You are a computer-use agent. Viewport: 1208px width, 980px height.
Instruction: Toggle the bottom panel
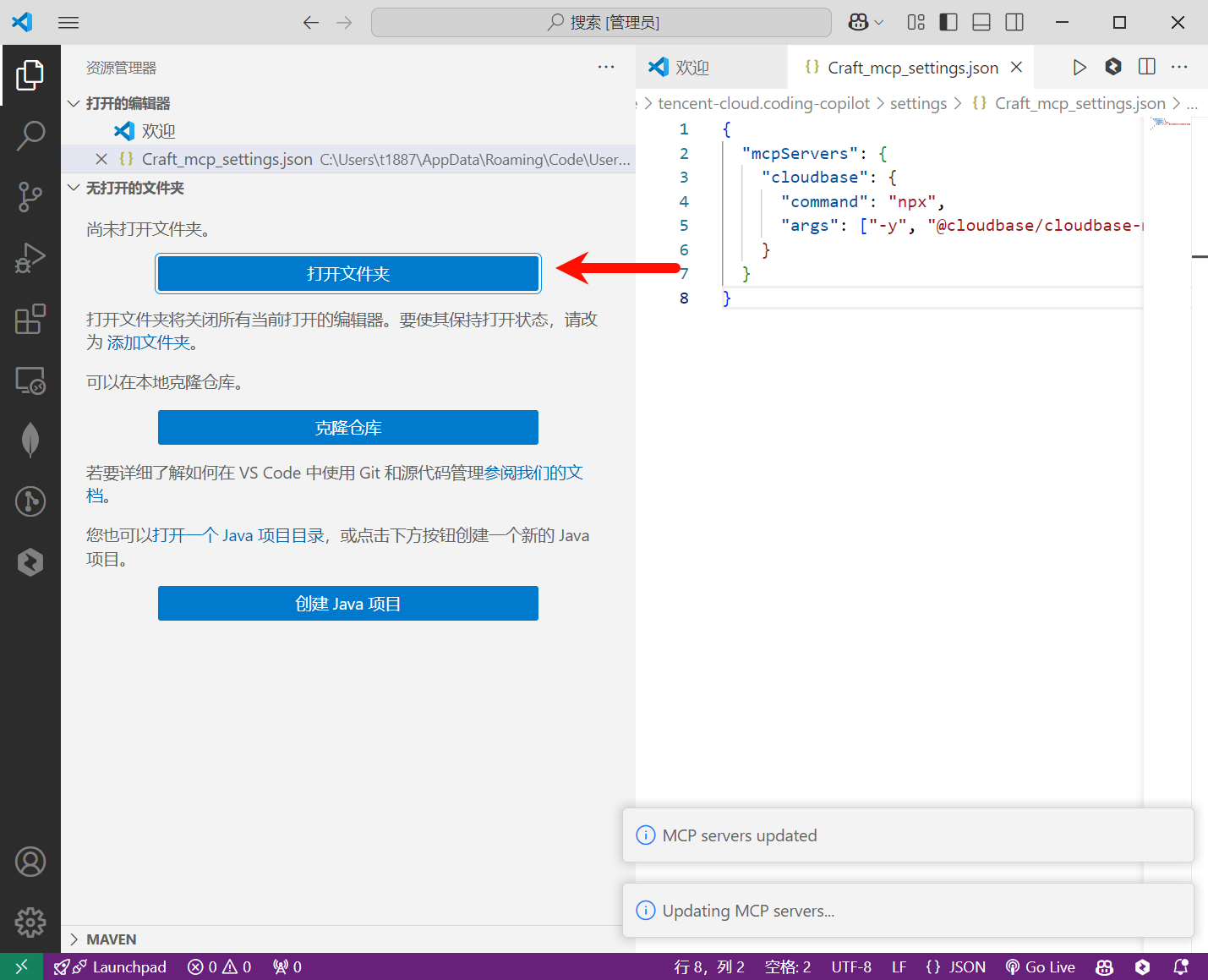(981, 22)
